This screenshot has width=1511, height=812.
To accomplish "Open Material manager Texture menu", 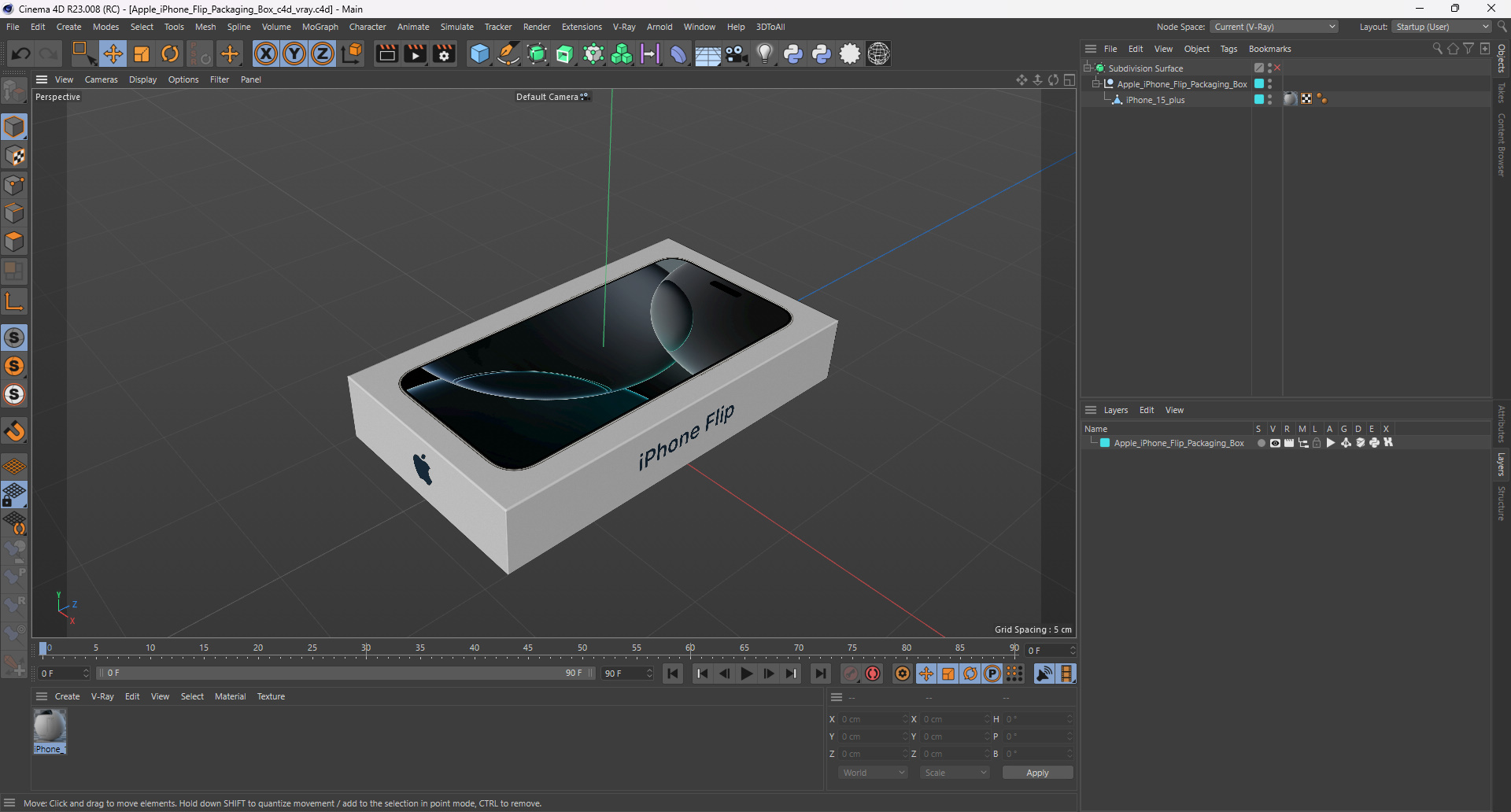I will pyautogui.click(x=271, y=696).
